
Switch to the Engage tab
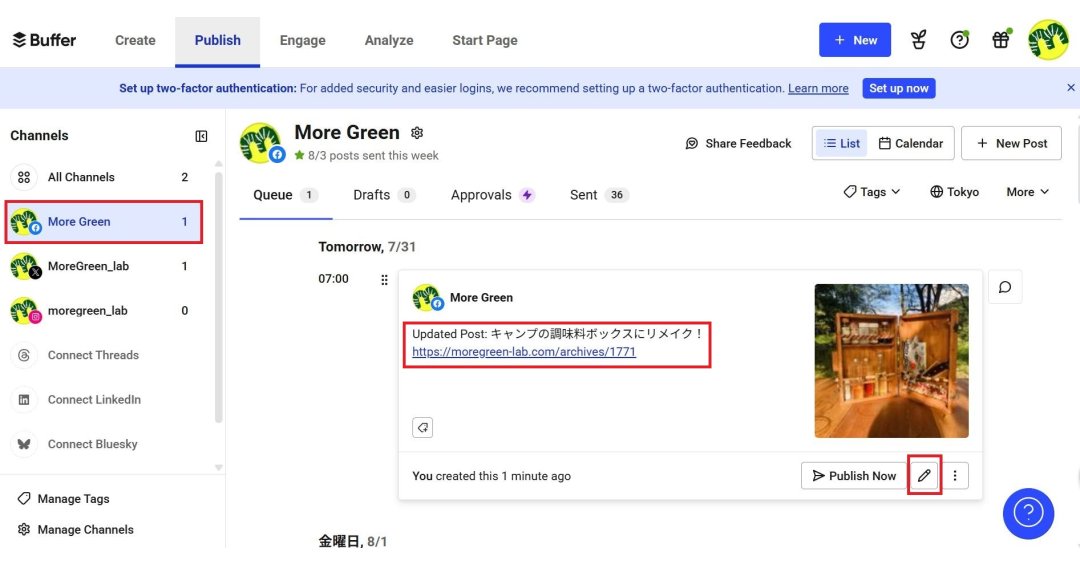coord(302,40)
